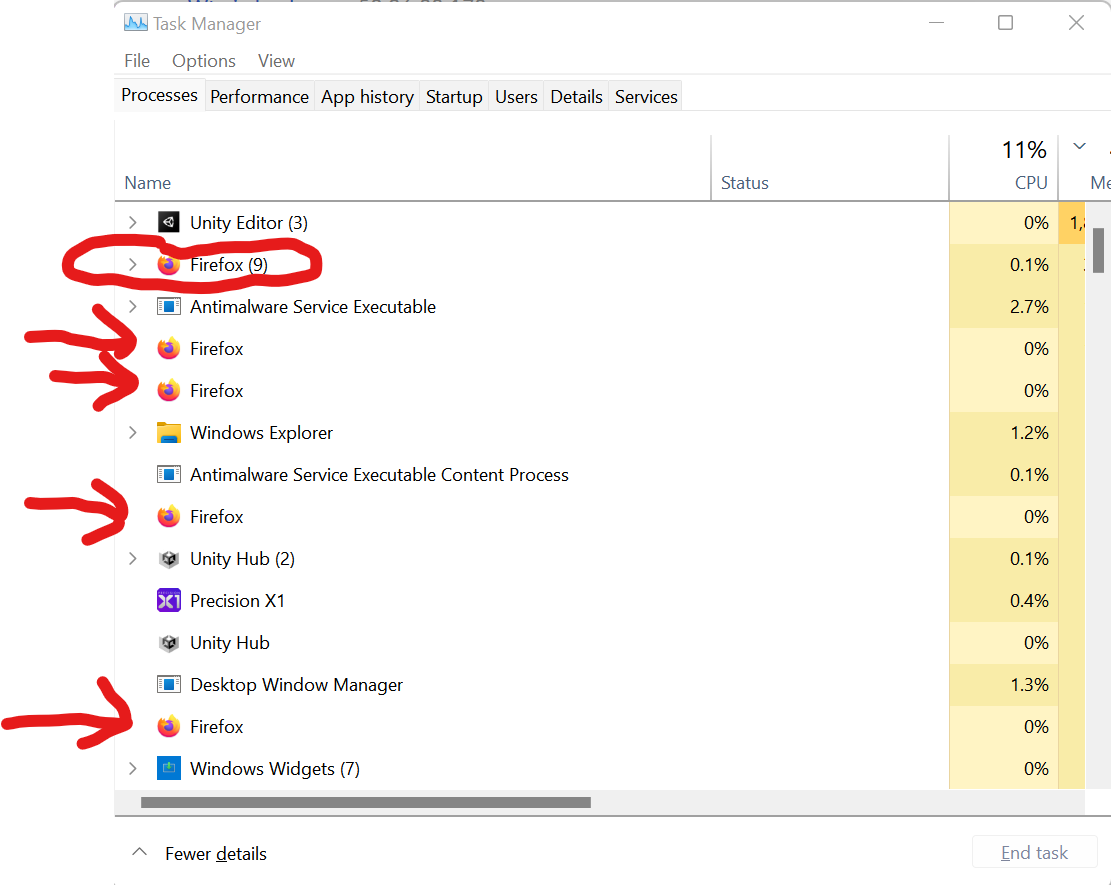Expand the Antimalware Service Executable group

click(132, 307)
